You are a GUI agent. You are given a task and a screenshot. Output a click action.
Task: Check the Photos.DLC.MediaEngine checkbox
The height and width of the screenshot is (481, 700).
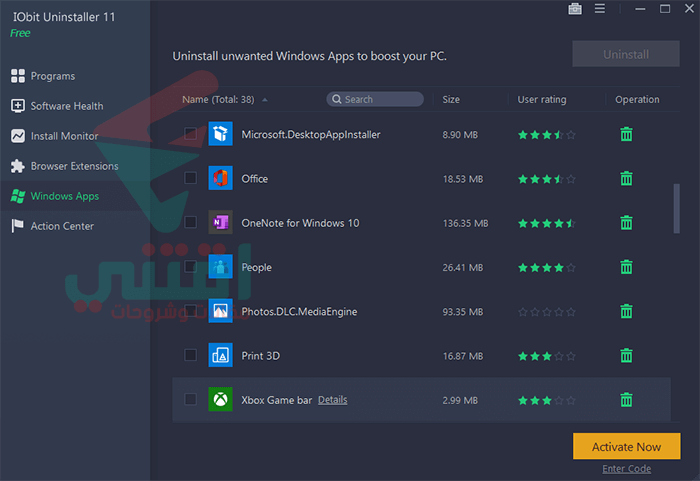coord(191,310)
